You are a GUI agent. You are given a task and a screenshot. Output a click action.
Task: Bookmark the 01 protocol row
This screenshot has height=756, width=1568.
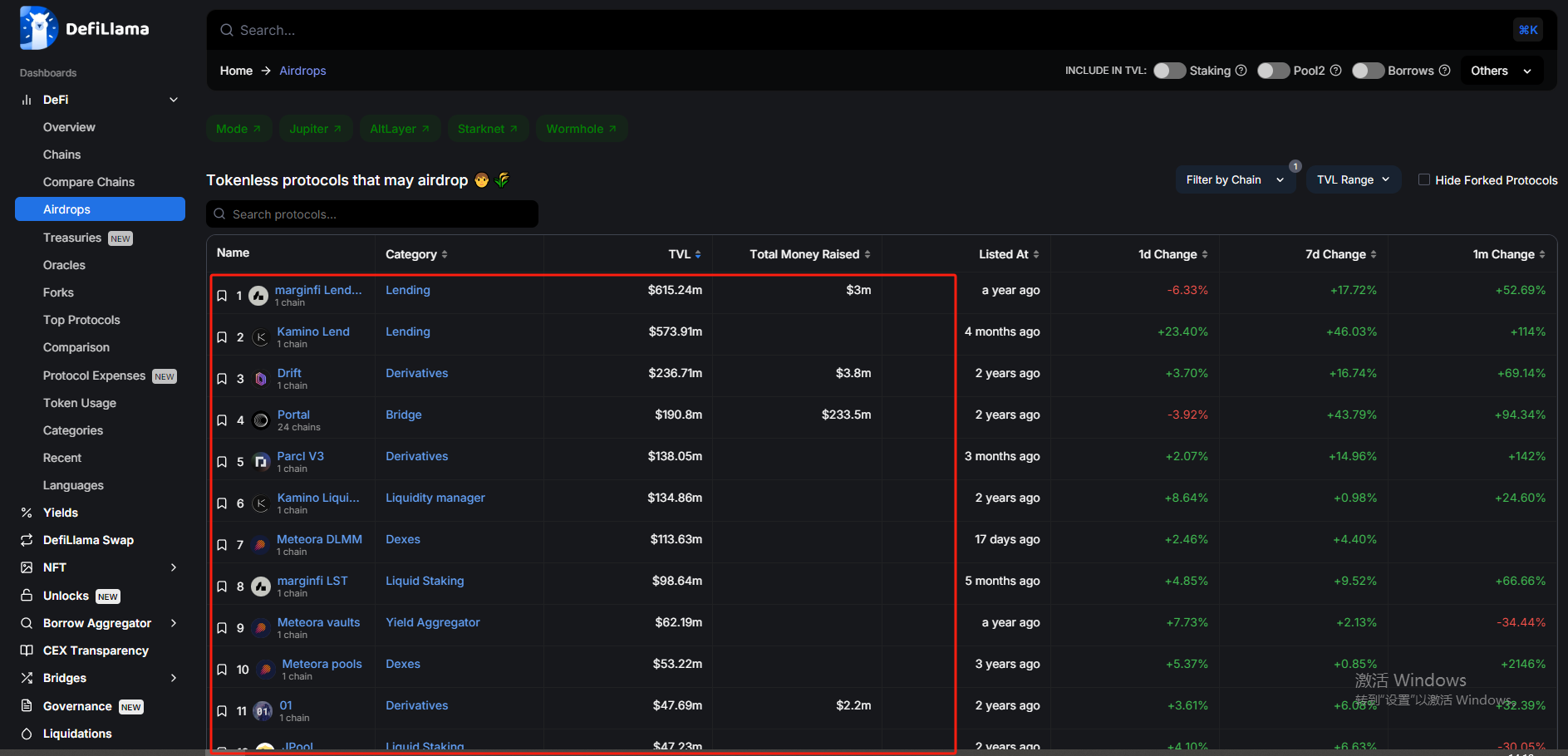pyautogui.click(x=222, y=711)
